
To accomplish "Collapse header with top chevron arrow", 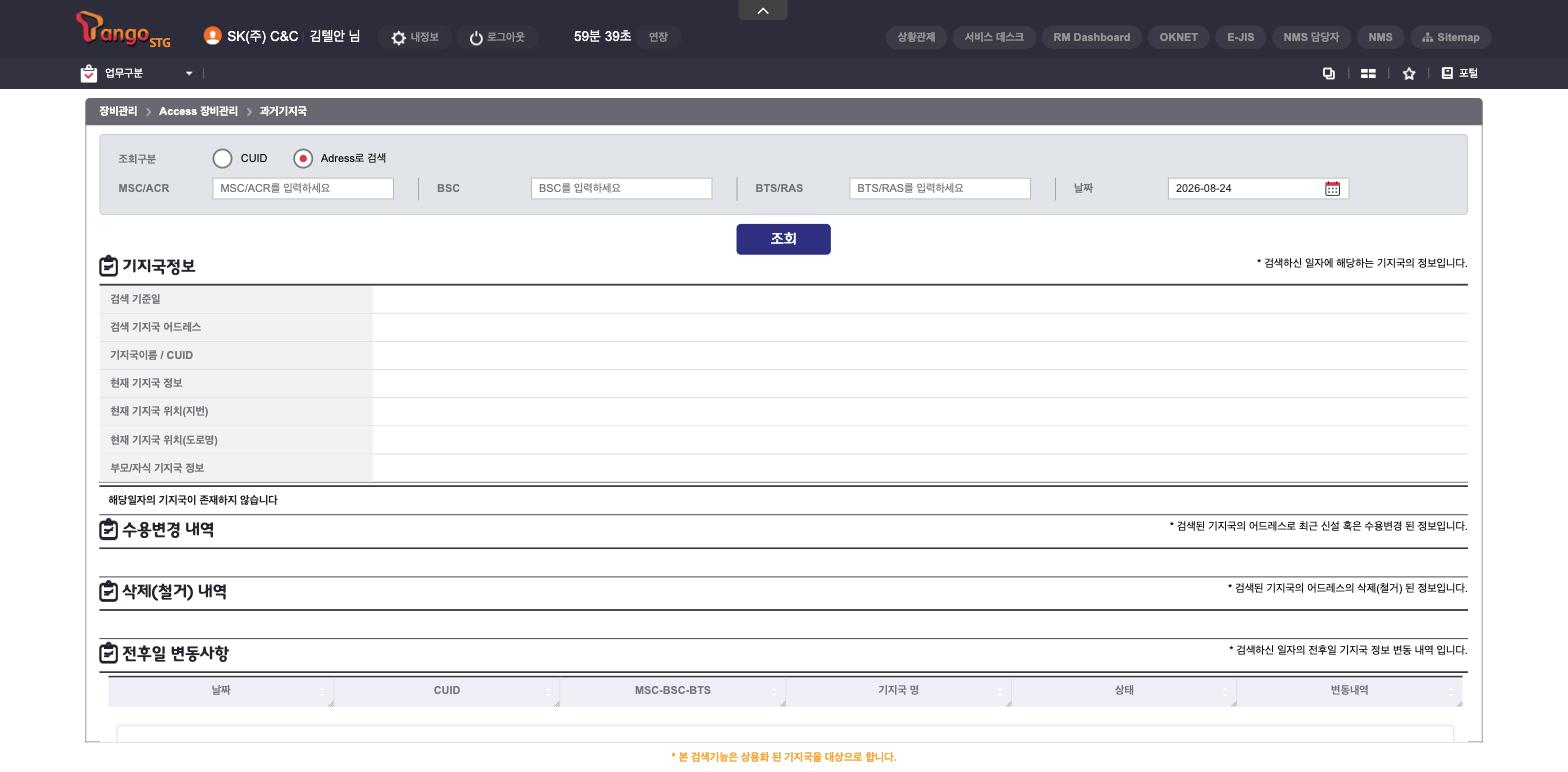I will (x=763, y=10).
